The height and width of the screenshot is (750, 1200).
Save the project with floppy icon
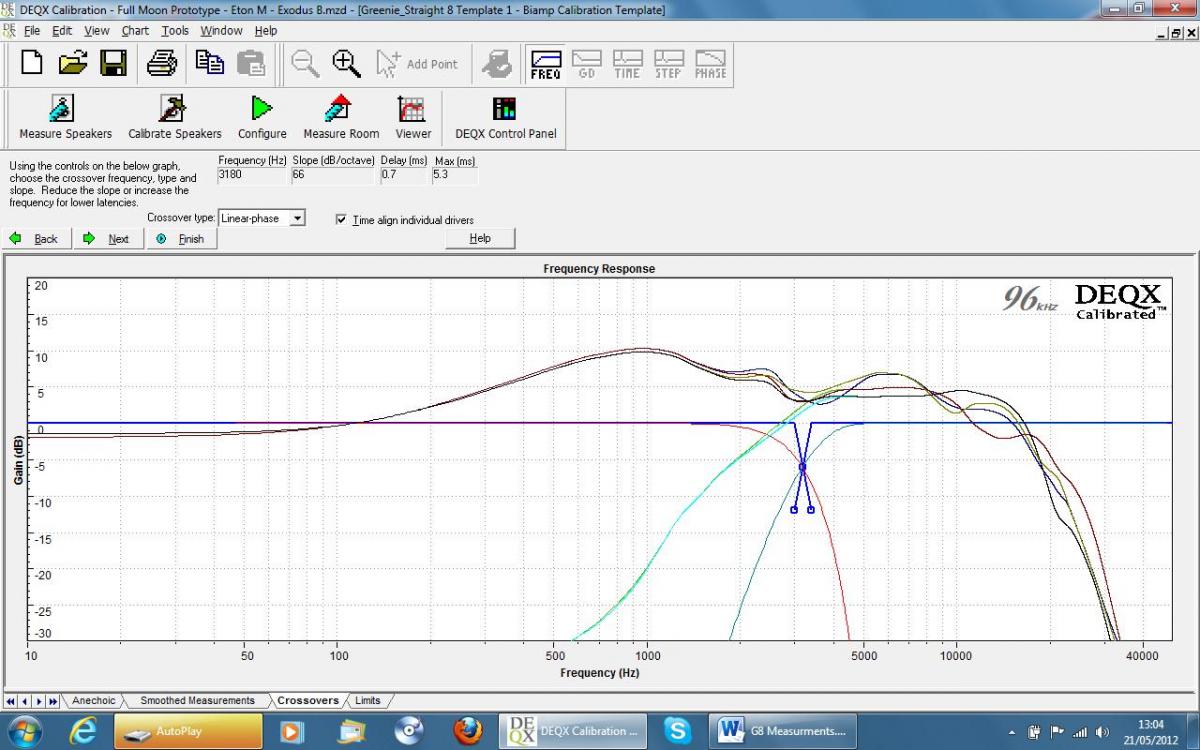pos(112,64)
